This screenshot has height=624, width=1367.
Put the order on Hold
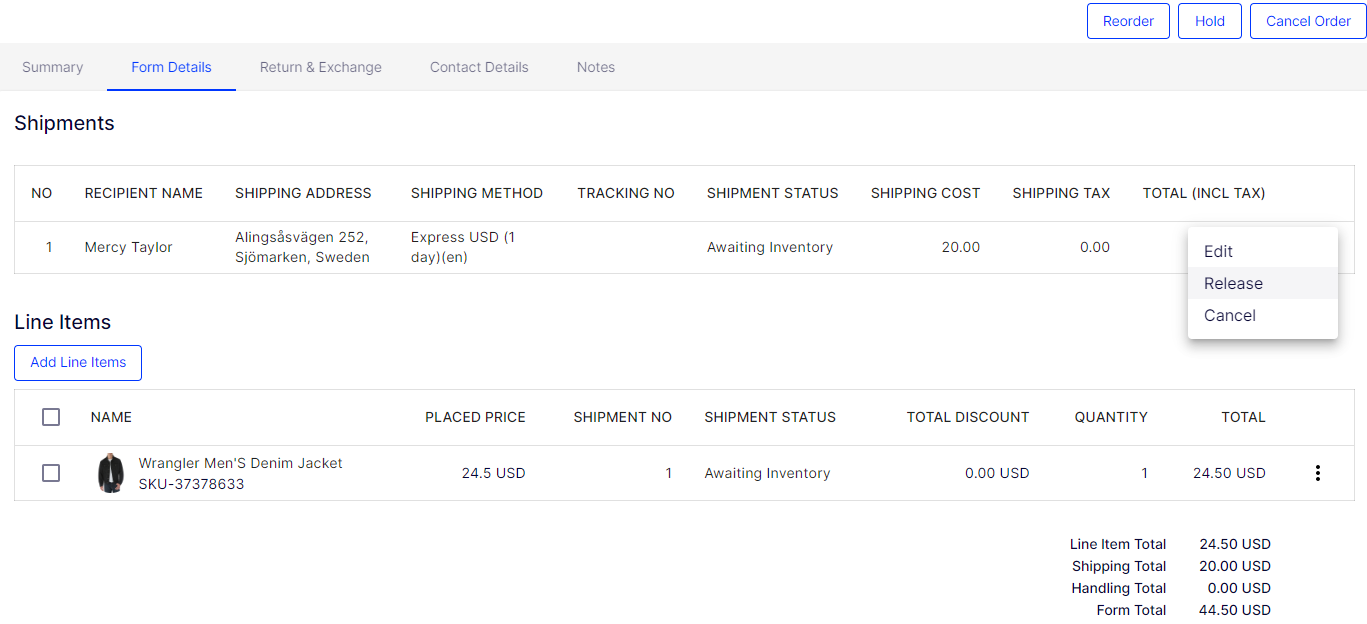[x=1209, y=20]
